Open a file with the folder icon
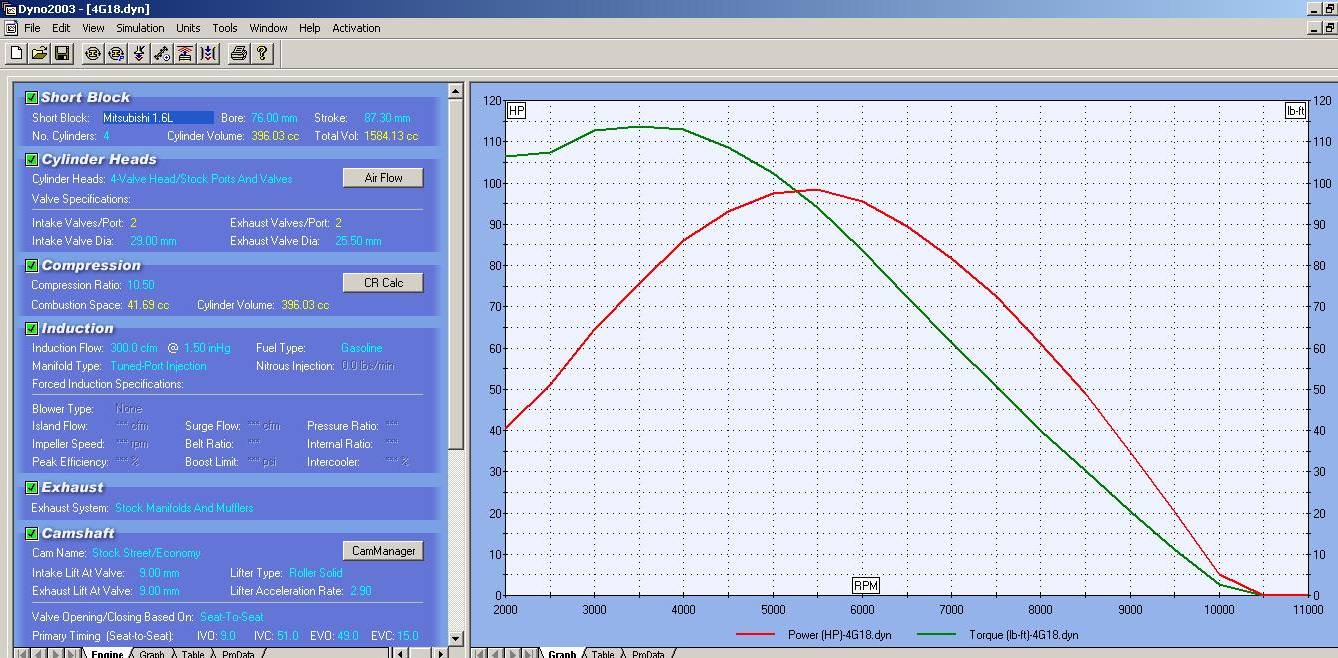 (x=39, y=53)
